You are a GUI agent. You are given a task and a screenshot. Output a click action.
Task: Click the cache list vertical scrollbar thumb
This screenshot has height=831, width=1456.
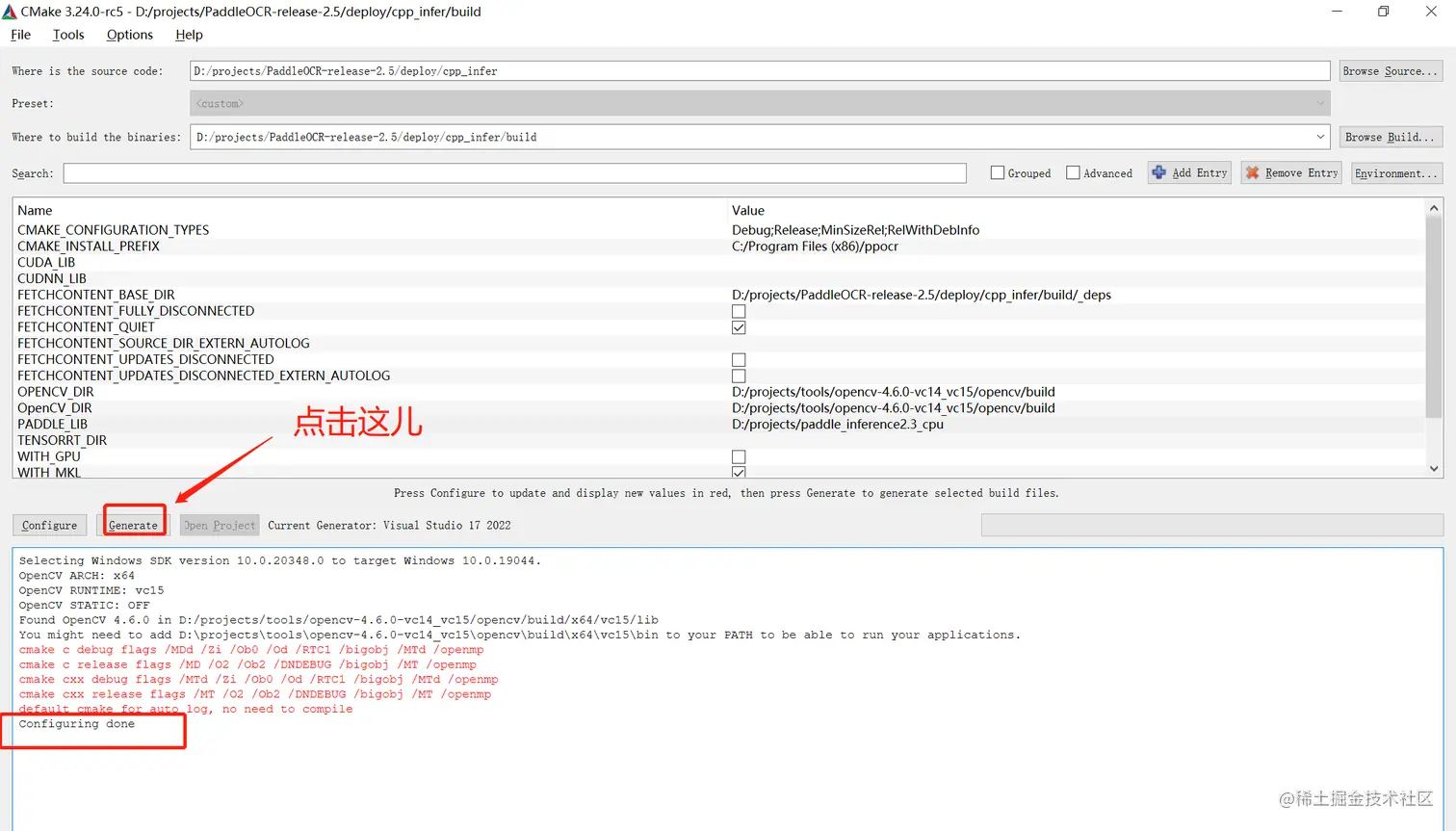coord(1434,318)
